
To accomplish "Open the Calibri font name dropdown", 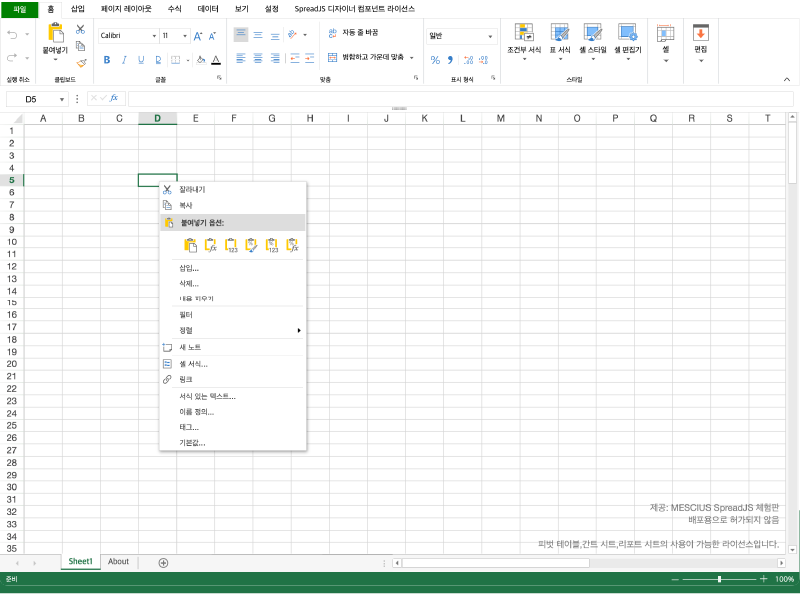I will tap(154, 36).
